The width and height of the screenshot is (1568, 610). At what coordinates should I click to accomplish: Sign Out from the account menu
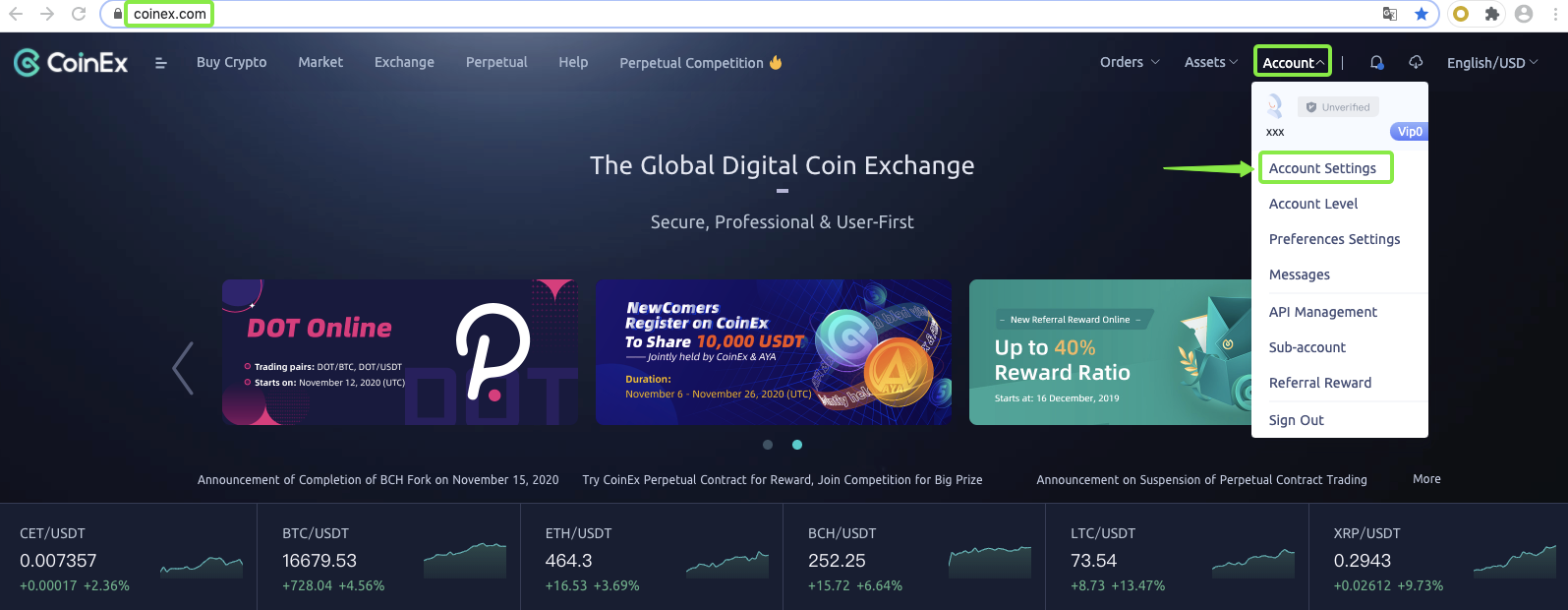1296,420
